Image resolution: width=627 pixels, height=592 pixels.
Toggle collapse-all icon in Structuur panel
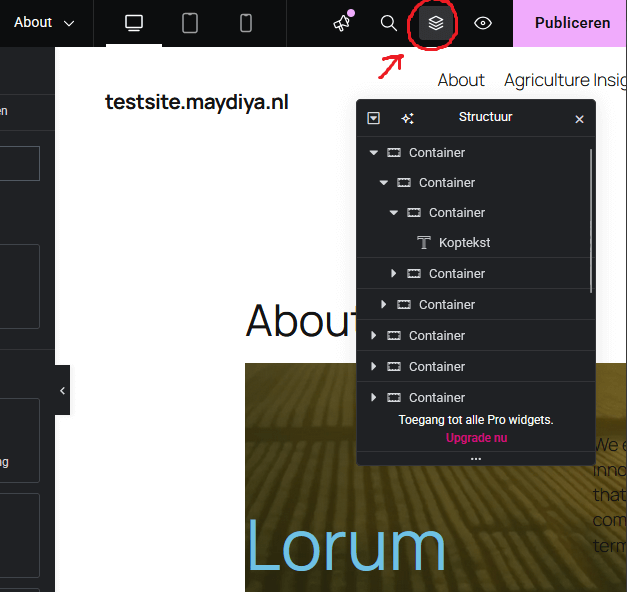coord(374,118)
